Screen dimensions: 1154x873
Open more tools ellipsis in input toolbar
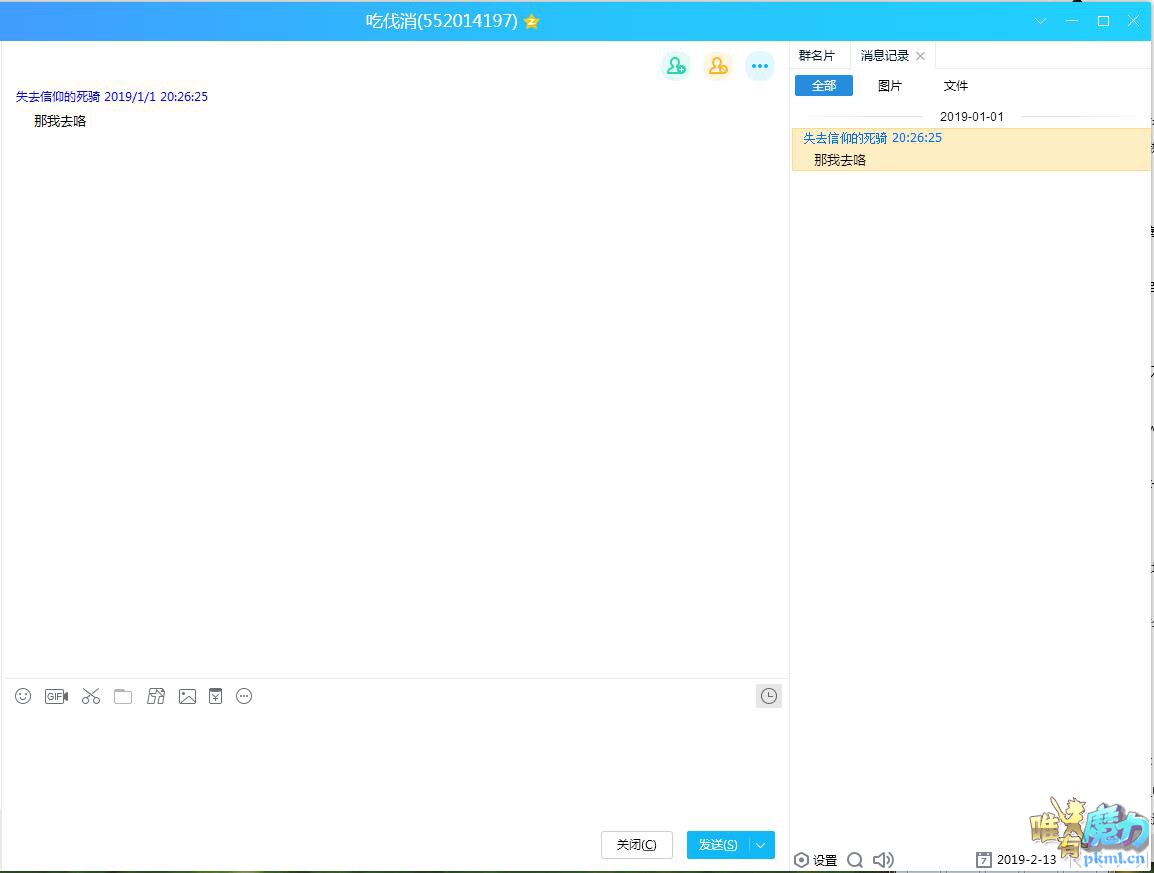[244, 696]
